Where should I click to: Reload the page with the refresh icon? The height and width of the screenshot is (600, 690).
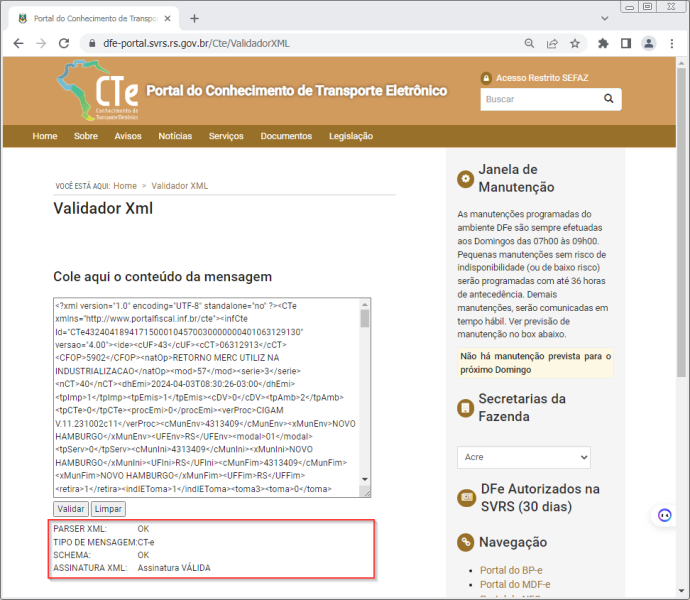click(x=64, y=43)
